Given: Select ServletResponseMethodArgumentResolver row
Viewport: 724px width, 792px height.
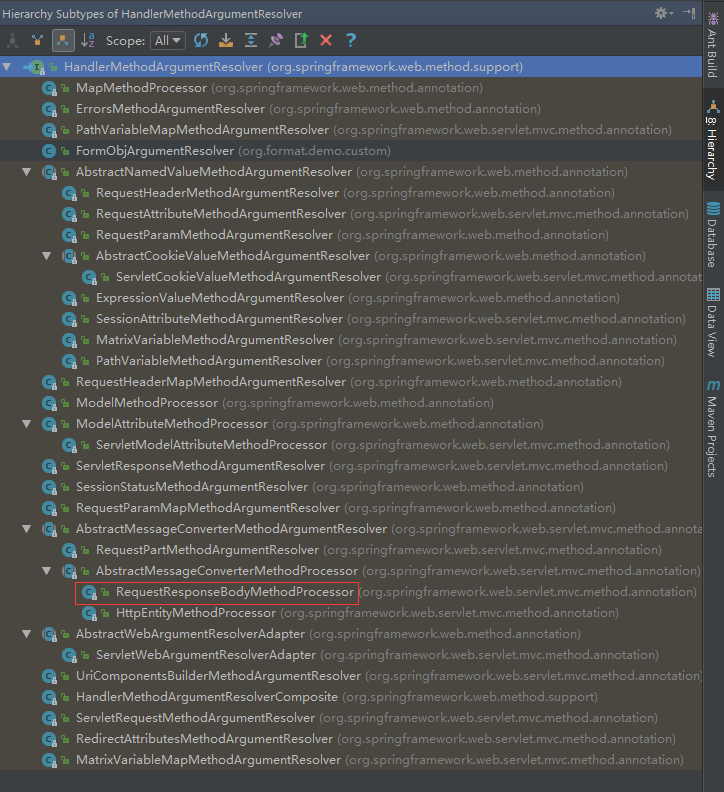Looking at the screenshot, I should (351, 466).
